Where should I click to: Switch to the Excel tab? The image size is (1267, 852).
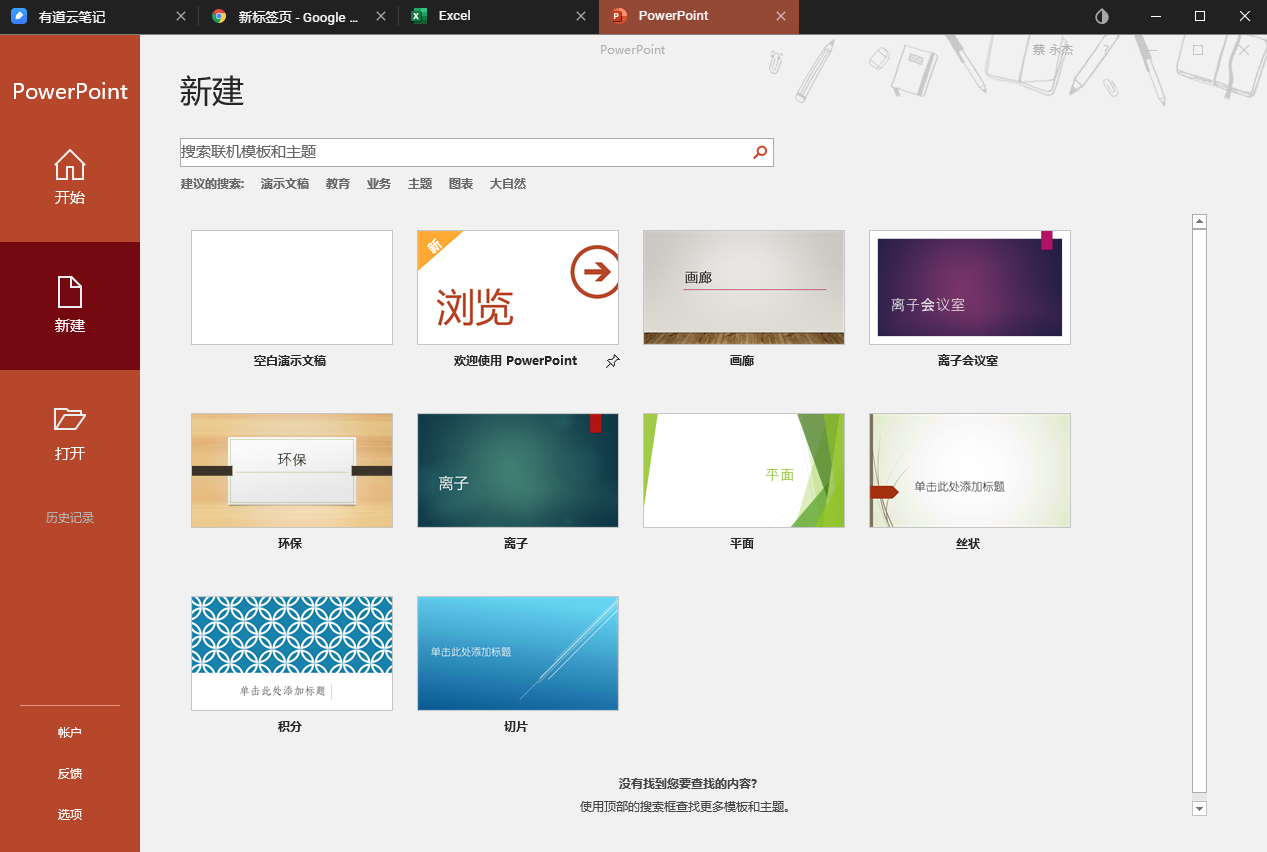[x=498, y=17]
